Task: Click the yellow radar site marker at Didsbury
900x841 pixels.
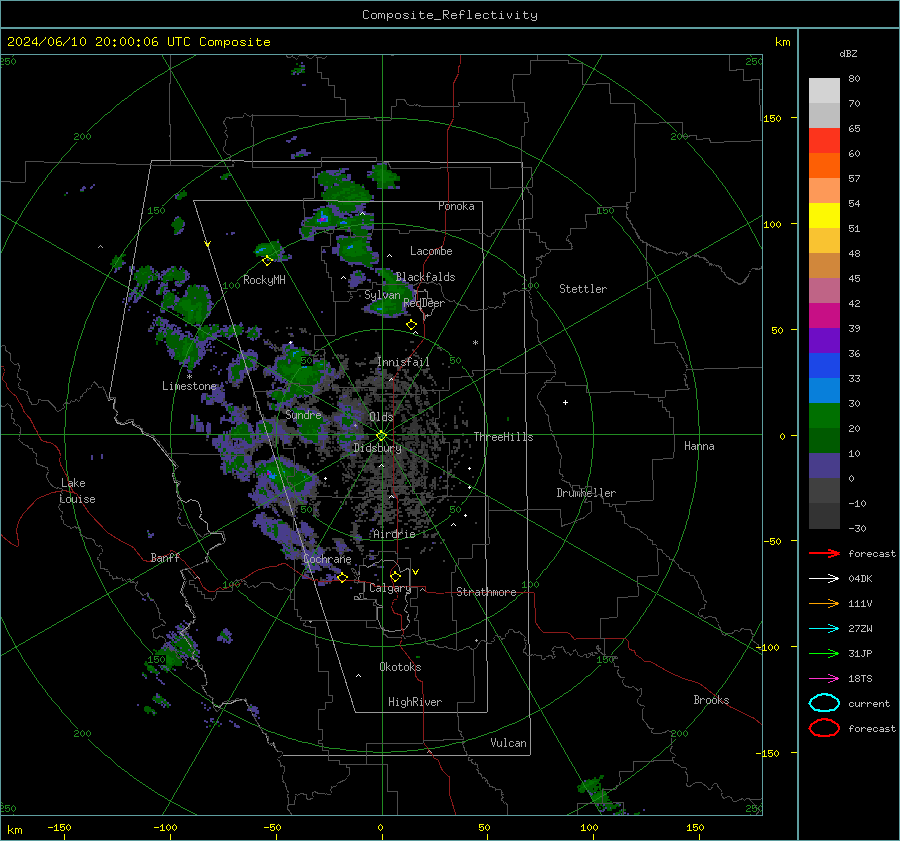Action: [382, 436]
